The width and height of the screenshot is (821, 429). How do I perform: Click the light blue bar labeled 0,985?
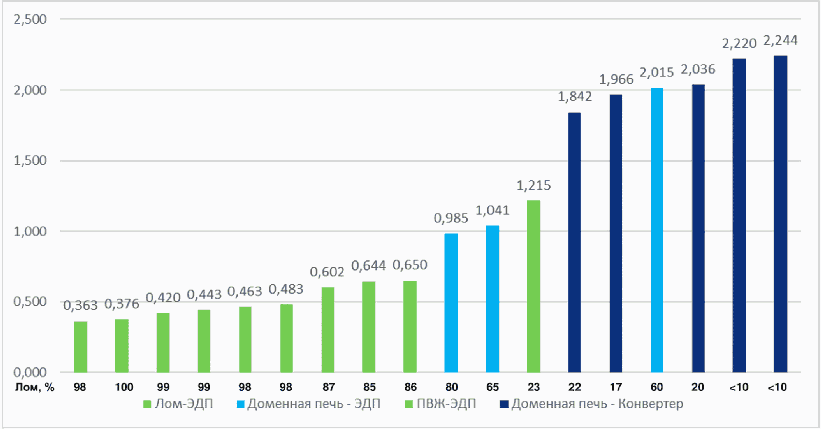point(451,302)
